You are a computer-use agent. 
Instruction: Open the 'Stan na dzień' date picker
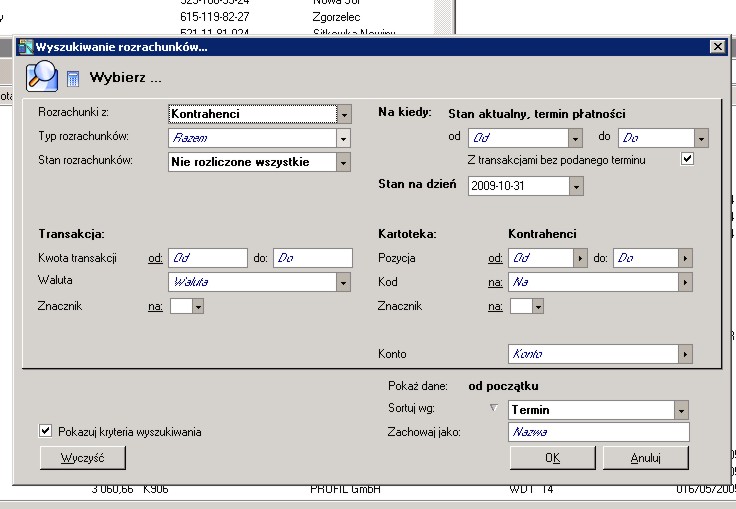tap(575, 186)
